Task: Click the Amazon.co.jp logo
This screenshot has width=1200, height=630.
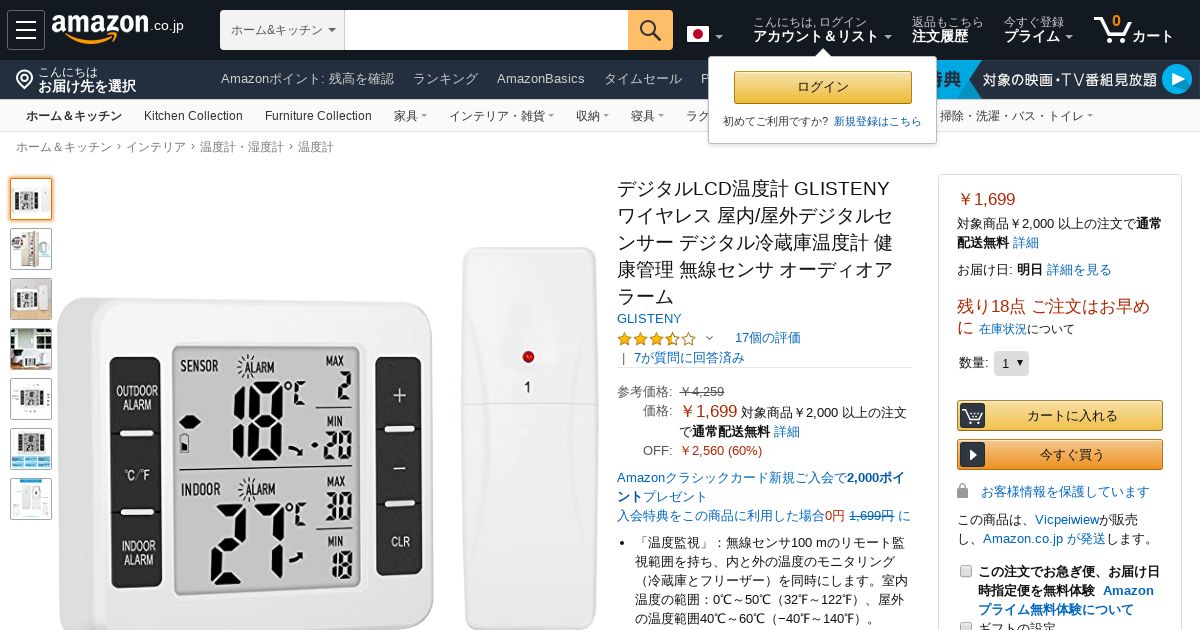Action: pyautogui.click(x=117, y=29)
